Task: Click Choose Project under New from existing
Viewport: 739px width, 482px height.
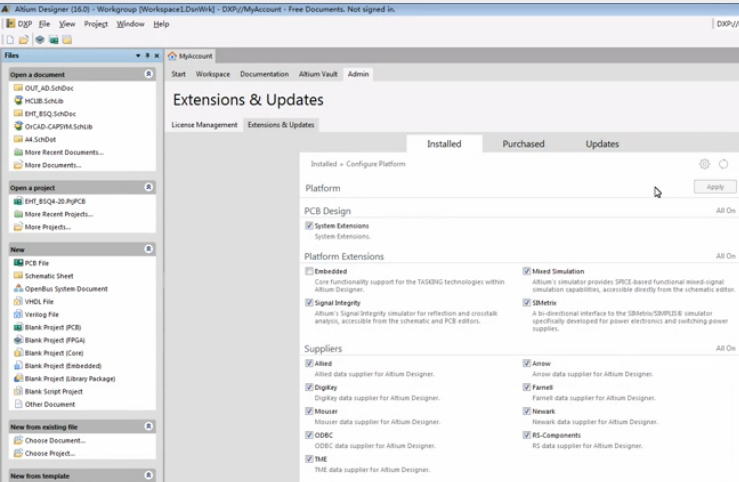Action: (x=49, y=453)
